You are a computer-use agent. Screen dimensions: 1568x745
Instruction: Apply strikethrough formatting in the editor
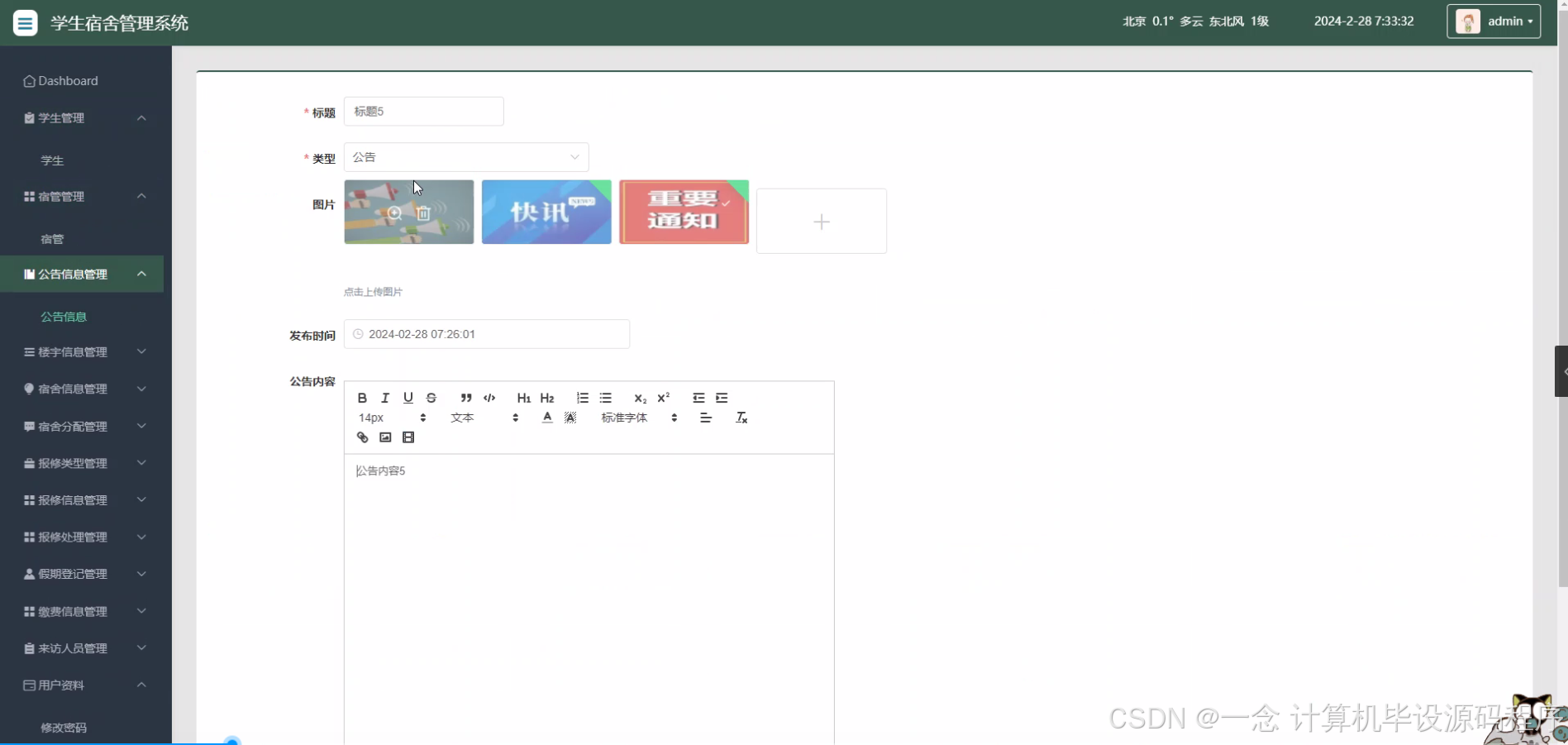click(431, 398)
